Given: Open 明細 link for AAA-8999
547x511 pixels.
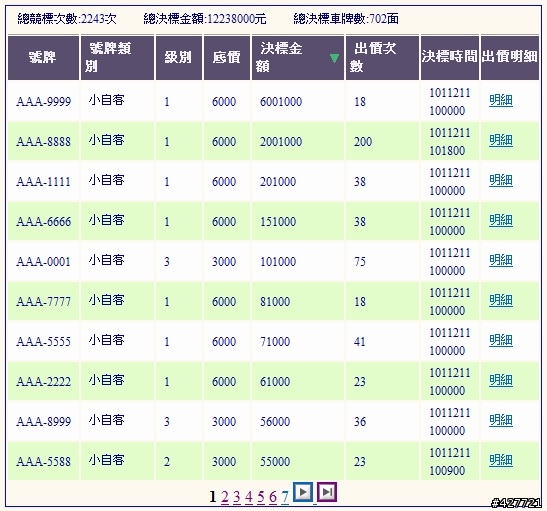Looking at the screenshot, I should [501, 421].
